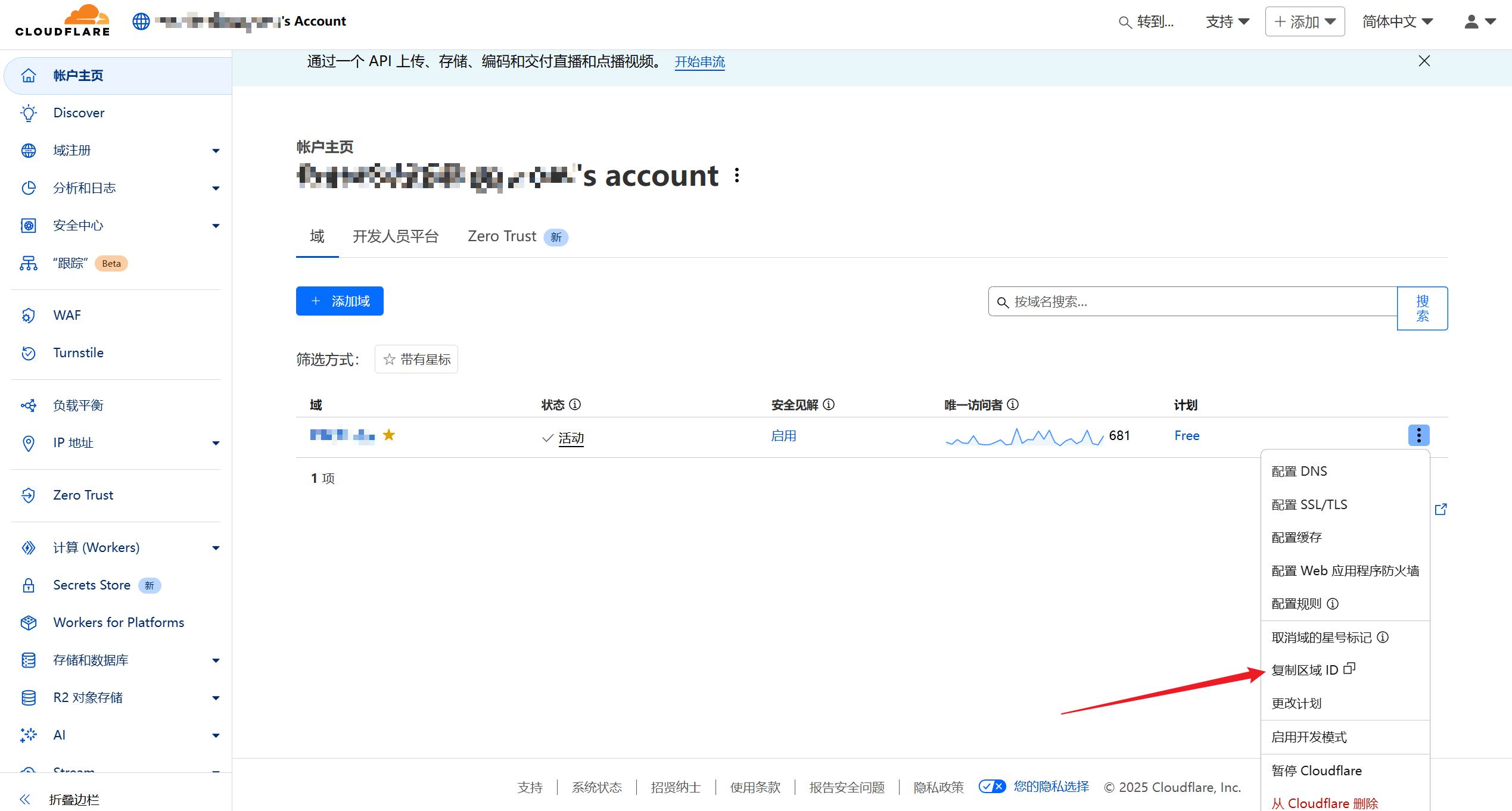This screenshot has height=811, width=1512.
Task: Click the AI sparkle icon
Action: pos(29,735)
